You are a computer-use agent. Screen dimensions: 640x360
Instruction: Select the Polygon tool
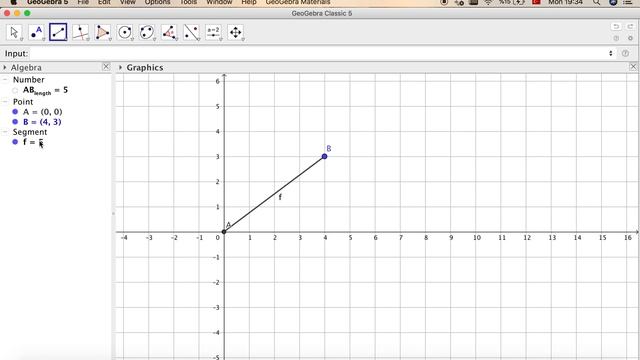coord(102,32)
